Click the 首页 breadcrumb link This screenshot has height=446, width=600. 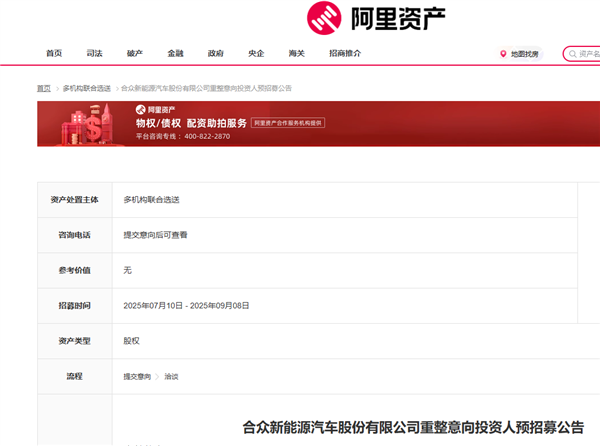44,88
